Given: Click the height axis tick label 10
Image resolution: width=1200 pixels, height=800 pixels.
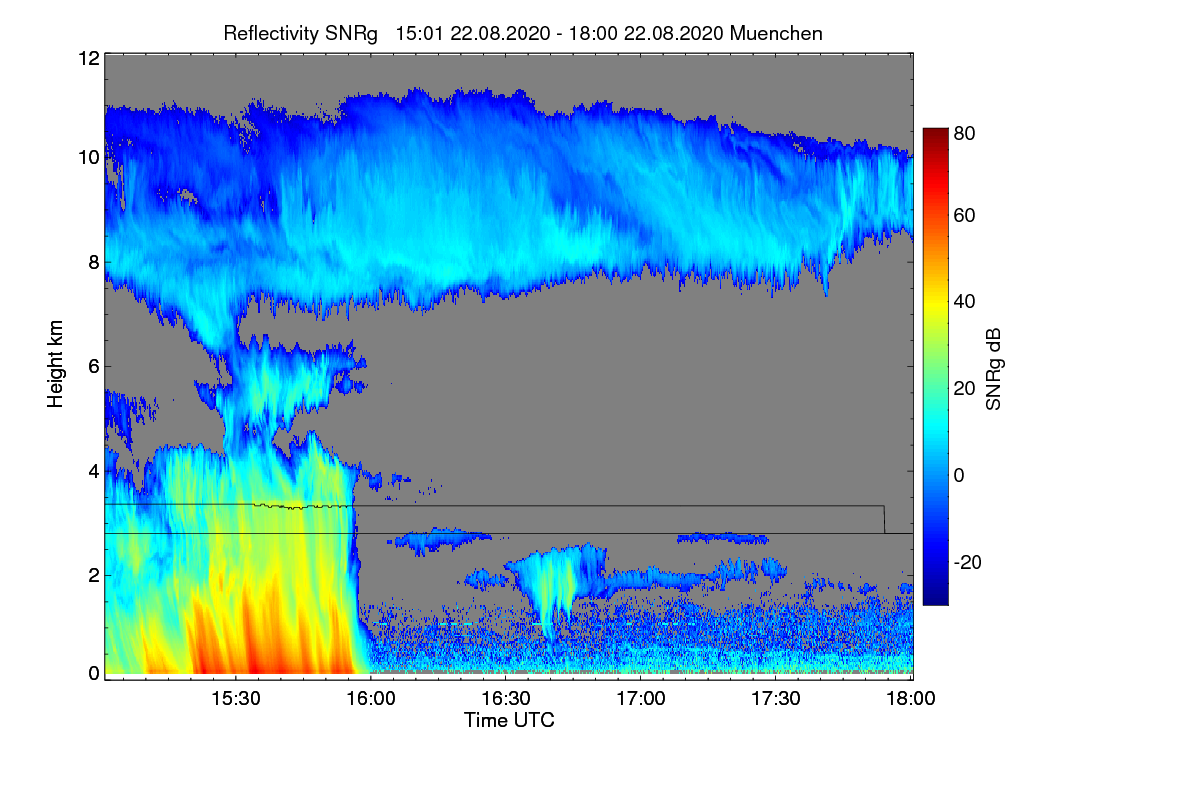Looking at the screenshot, I should click(x=88, y=158).
